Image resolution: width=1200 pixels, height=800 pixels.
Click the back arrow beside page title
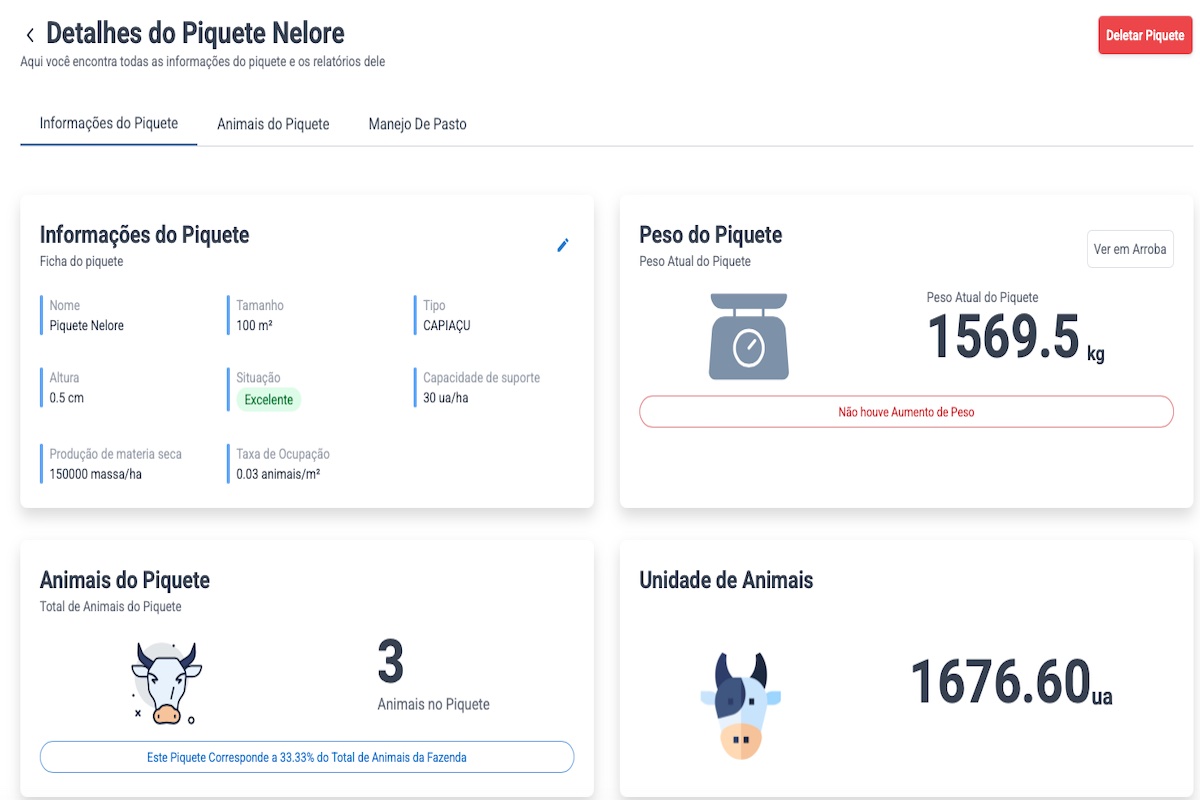tap(30, 35)
